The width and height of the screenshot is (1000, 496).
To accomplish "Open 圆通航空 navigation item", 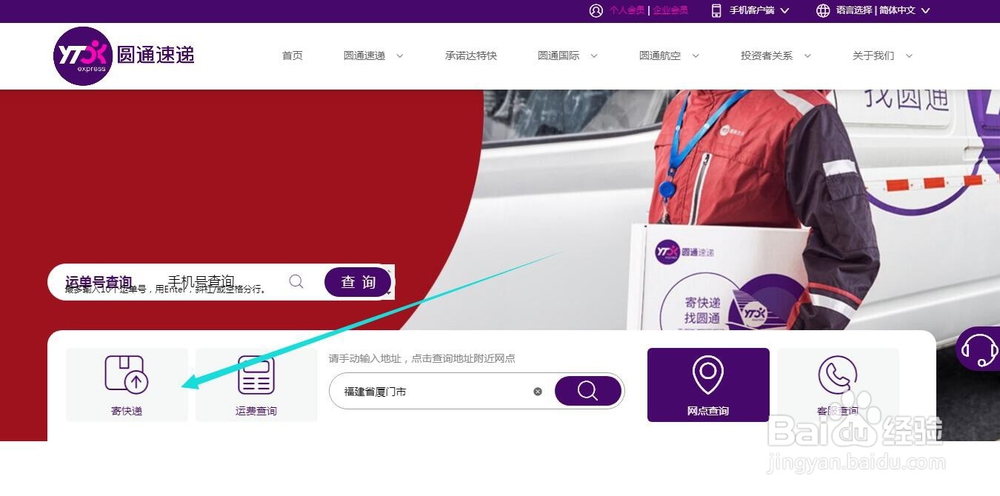I will (660, 55).
